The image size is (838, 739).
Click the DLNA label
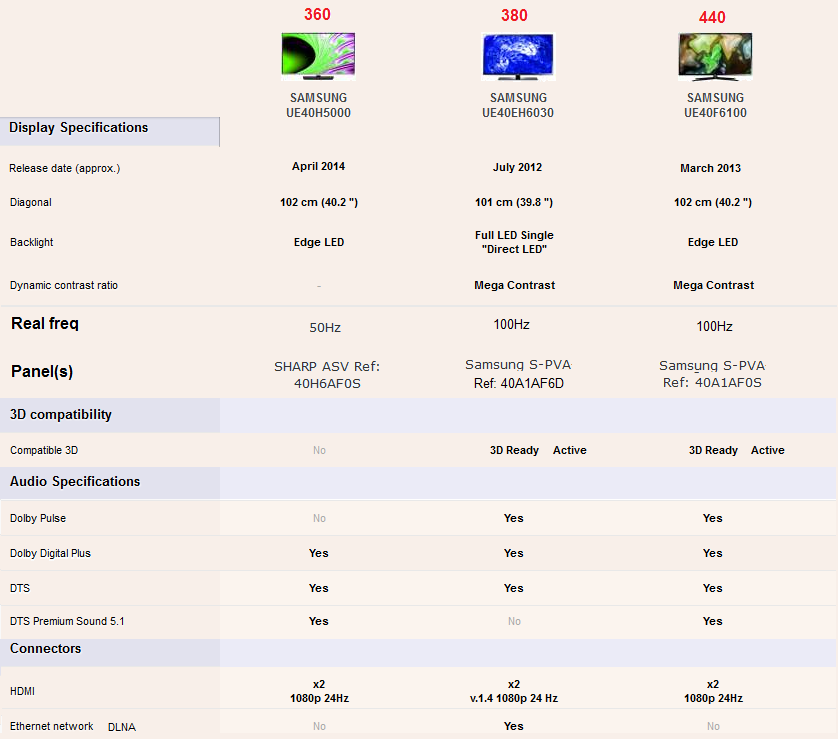point(122,727)
